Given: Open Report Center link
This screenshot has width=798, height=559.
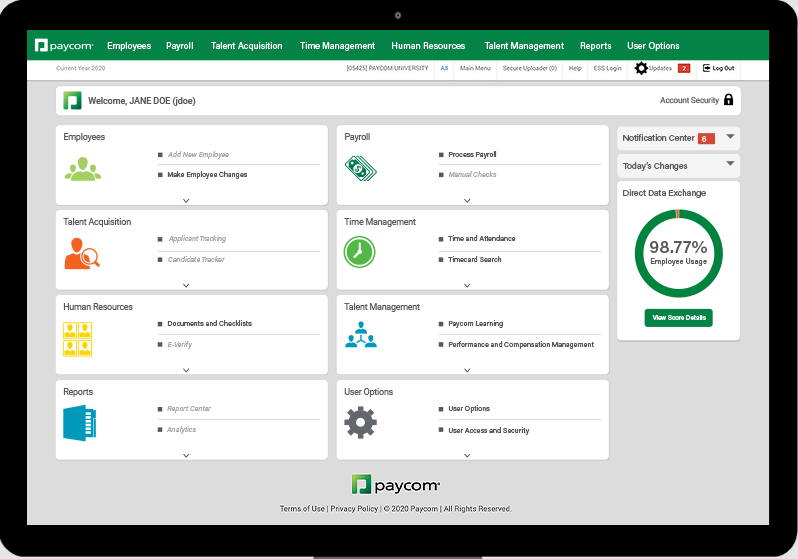Looking at the screenshot, I should [189, 408].
